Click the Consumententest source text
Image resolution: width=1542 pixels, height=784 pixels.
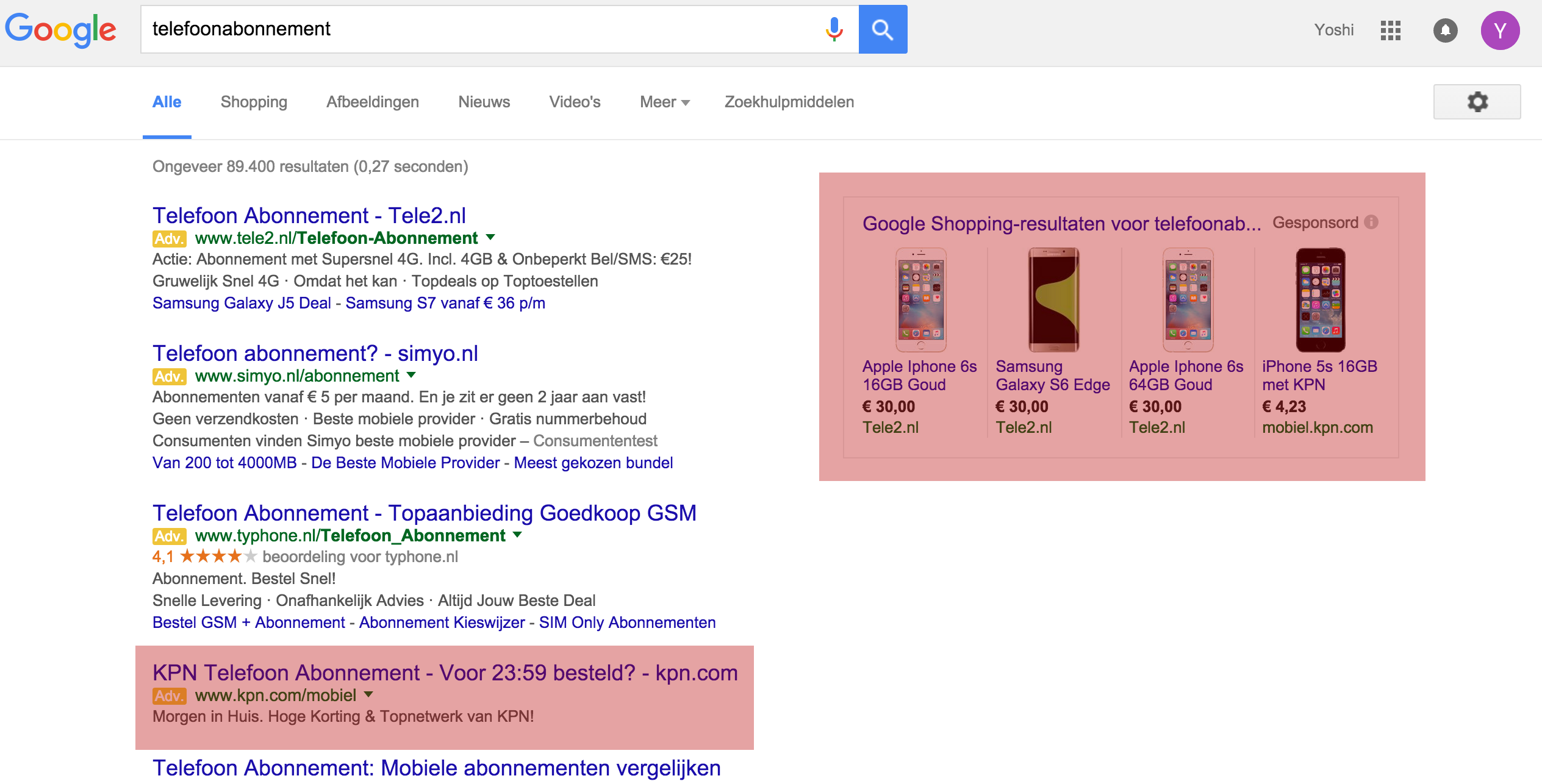pyautogui.click(x=595, y=441)
